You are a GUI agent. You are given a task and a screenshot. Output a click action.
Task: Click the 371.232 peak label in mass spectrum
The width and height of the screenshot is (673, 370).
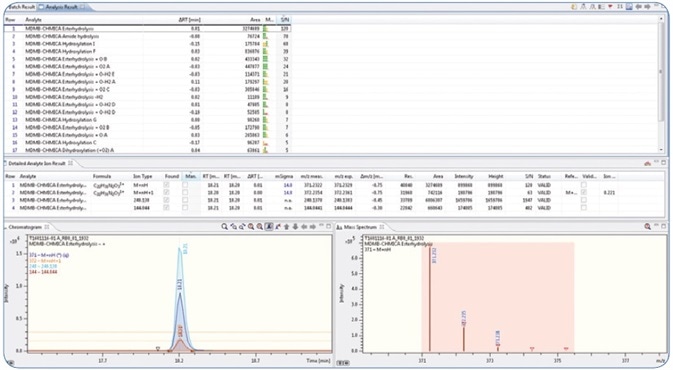point(434,255)
